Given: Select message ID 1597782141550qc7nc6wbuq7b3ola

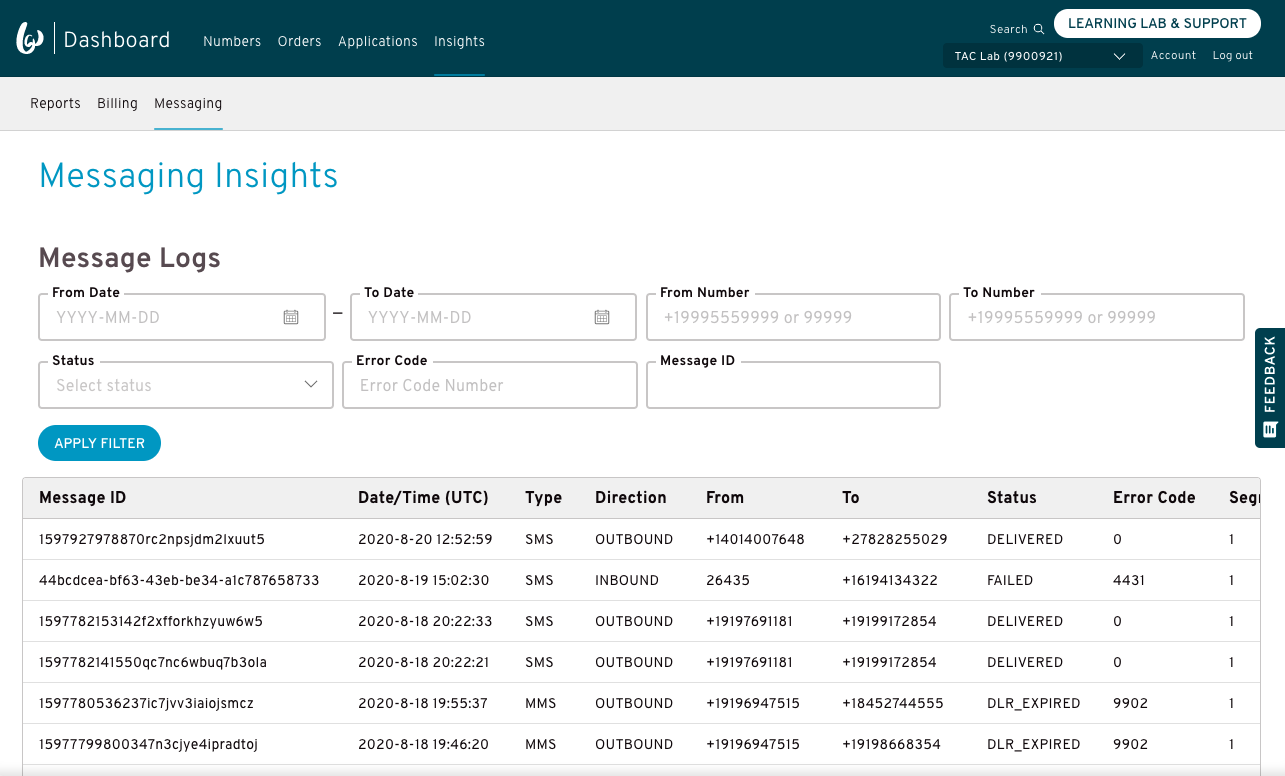Looking at the screenshot, I should pyautogui.click(x=153, y=662).
